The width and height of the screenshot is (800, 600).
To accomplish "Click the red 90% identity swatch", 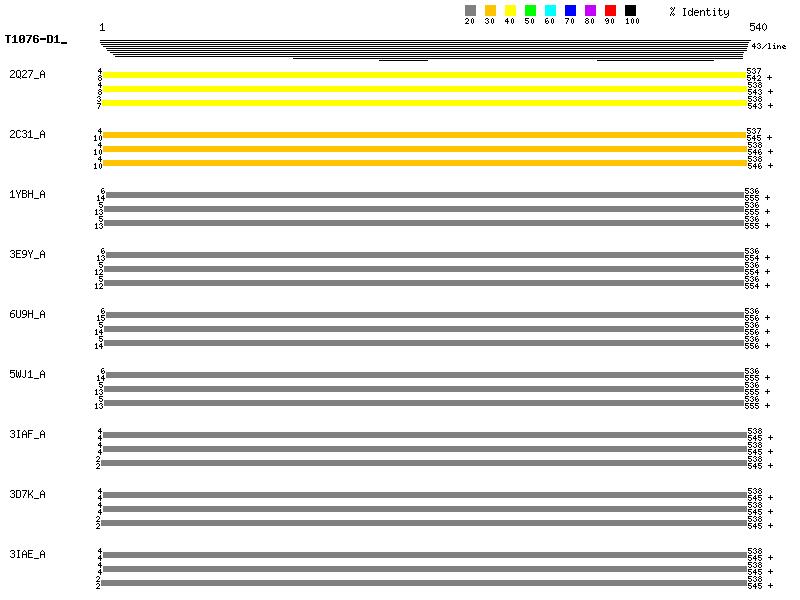I will (x=610, y=10).
